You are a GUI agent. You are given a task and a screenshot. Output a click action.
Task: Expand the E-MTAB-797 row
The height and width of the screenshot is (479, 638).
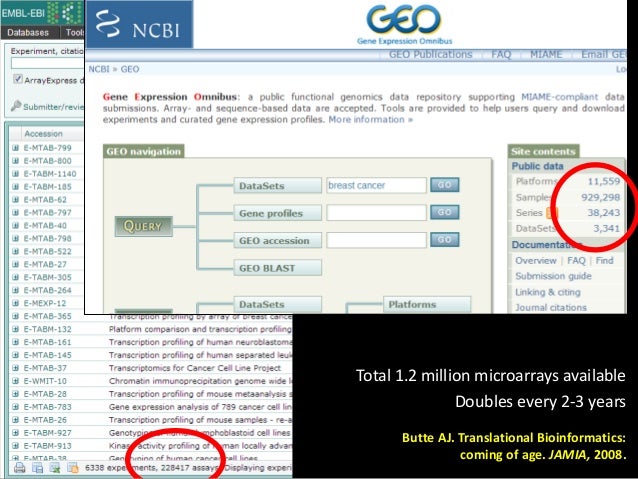[15, 212]
